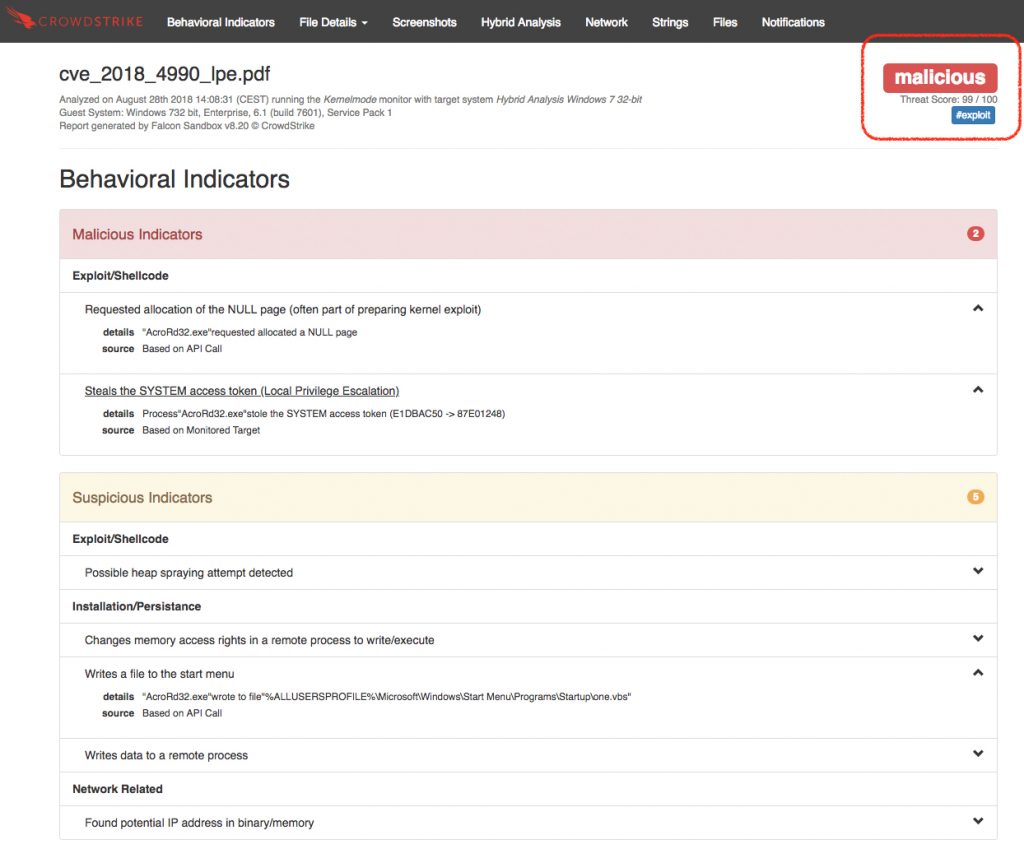Image resolution: width=1024 pixels, height=849 pixels.
Task: Click the #exploit tag
Action: (973, 115)
